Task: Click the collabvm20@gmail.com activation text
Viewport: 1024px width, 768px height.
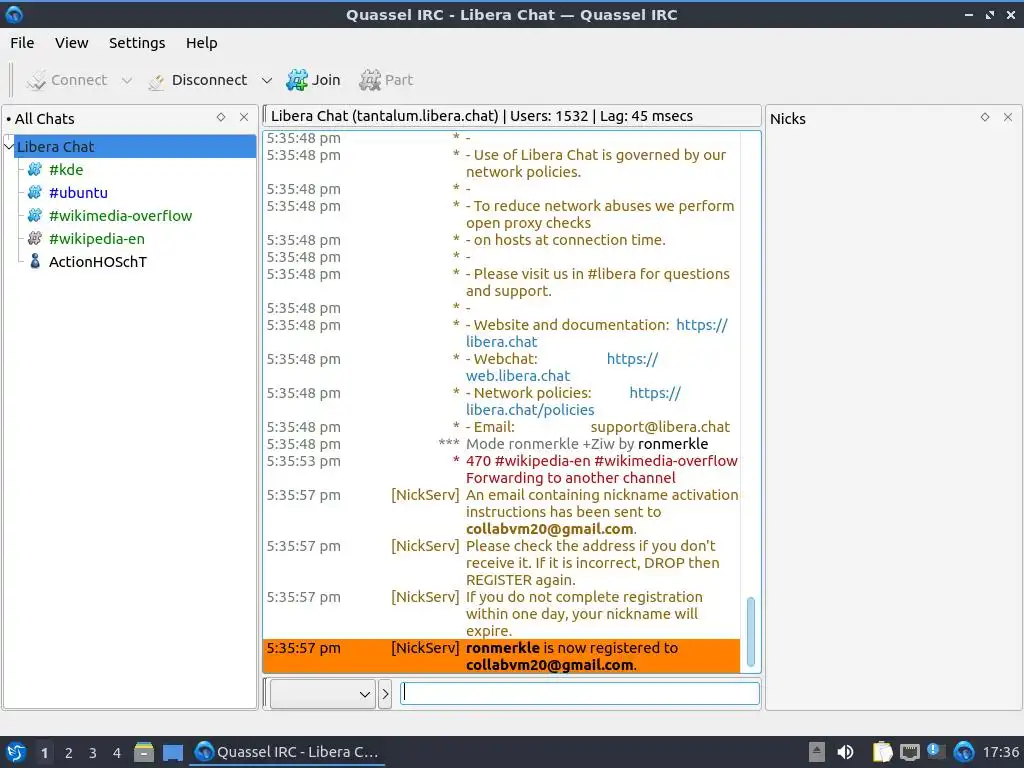Action: [x=549, y=529]
